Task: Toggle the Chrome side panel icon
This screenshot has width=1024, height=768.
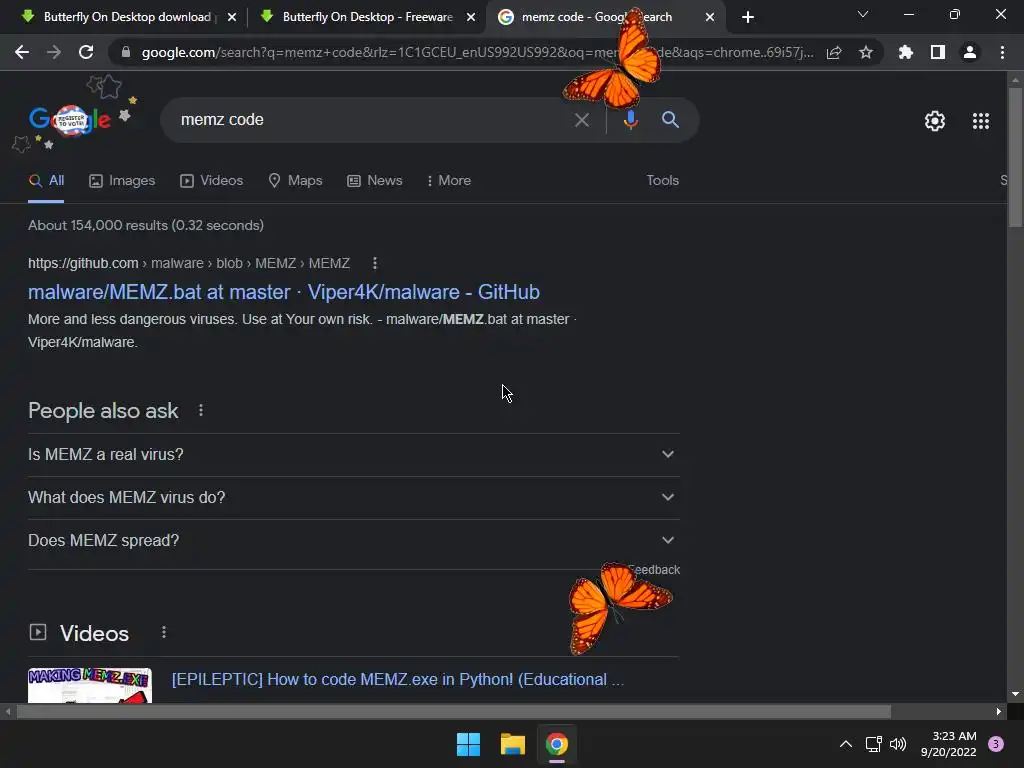Action: [938, 52]
